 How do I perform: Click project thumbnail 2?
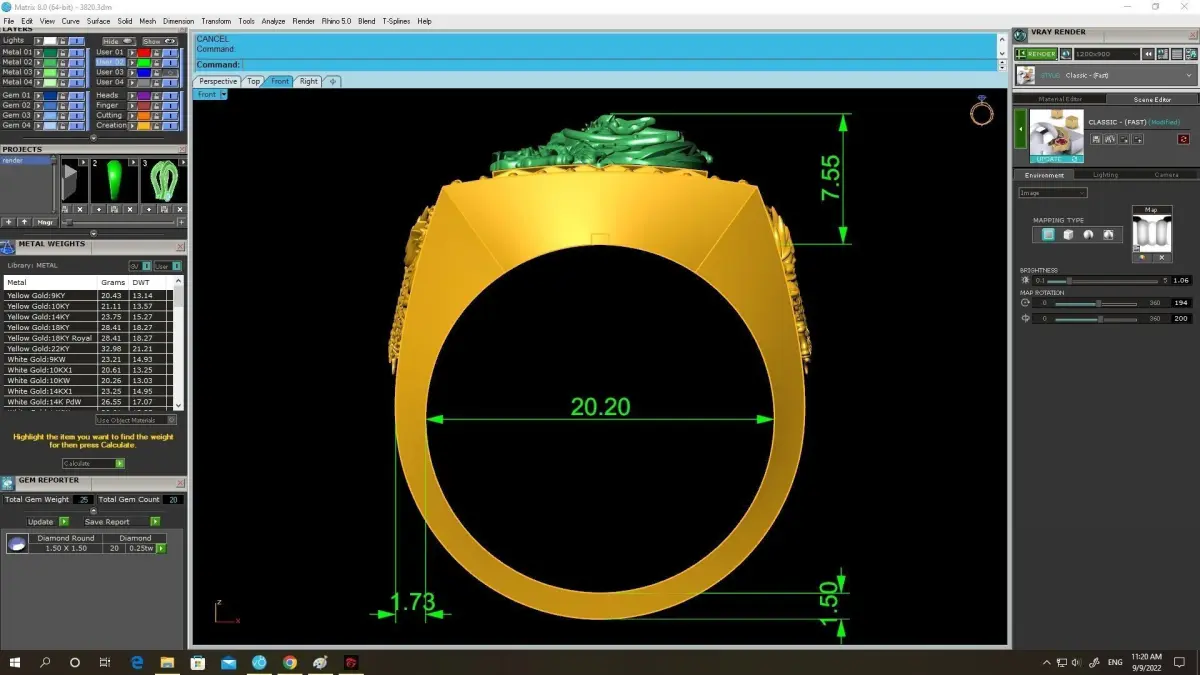[x=114, y=181]
